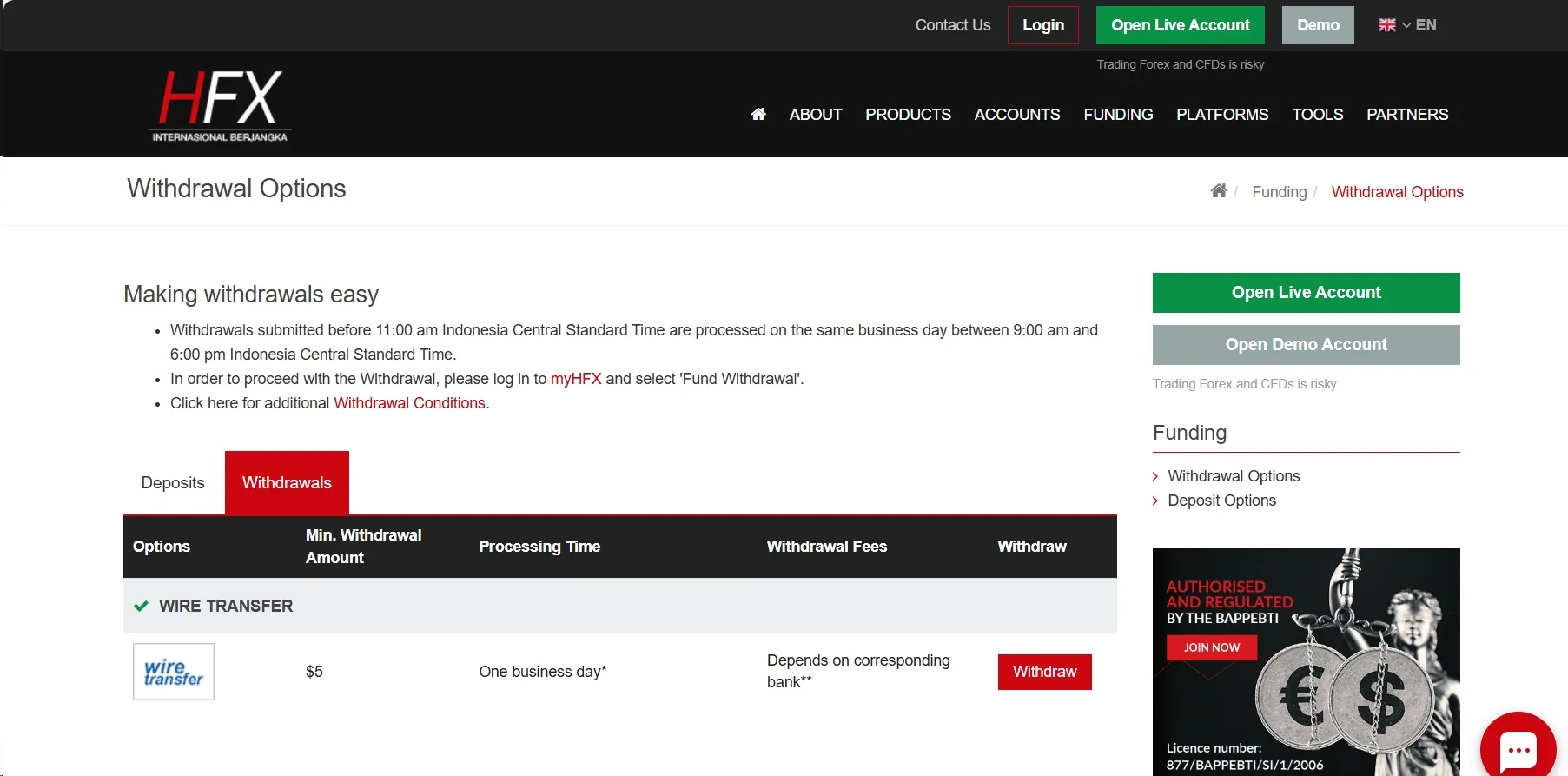Open the PLATFORMS menu

pyautogui.click(x=1222, y=115)
